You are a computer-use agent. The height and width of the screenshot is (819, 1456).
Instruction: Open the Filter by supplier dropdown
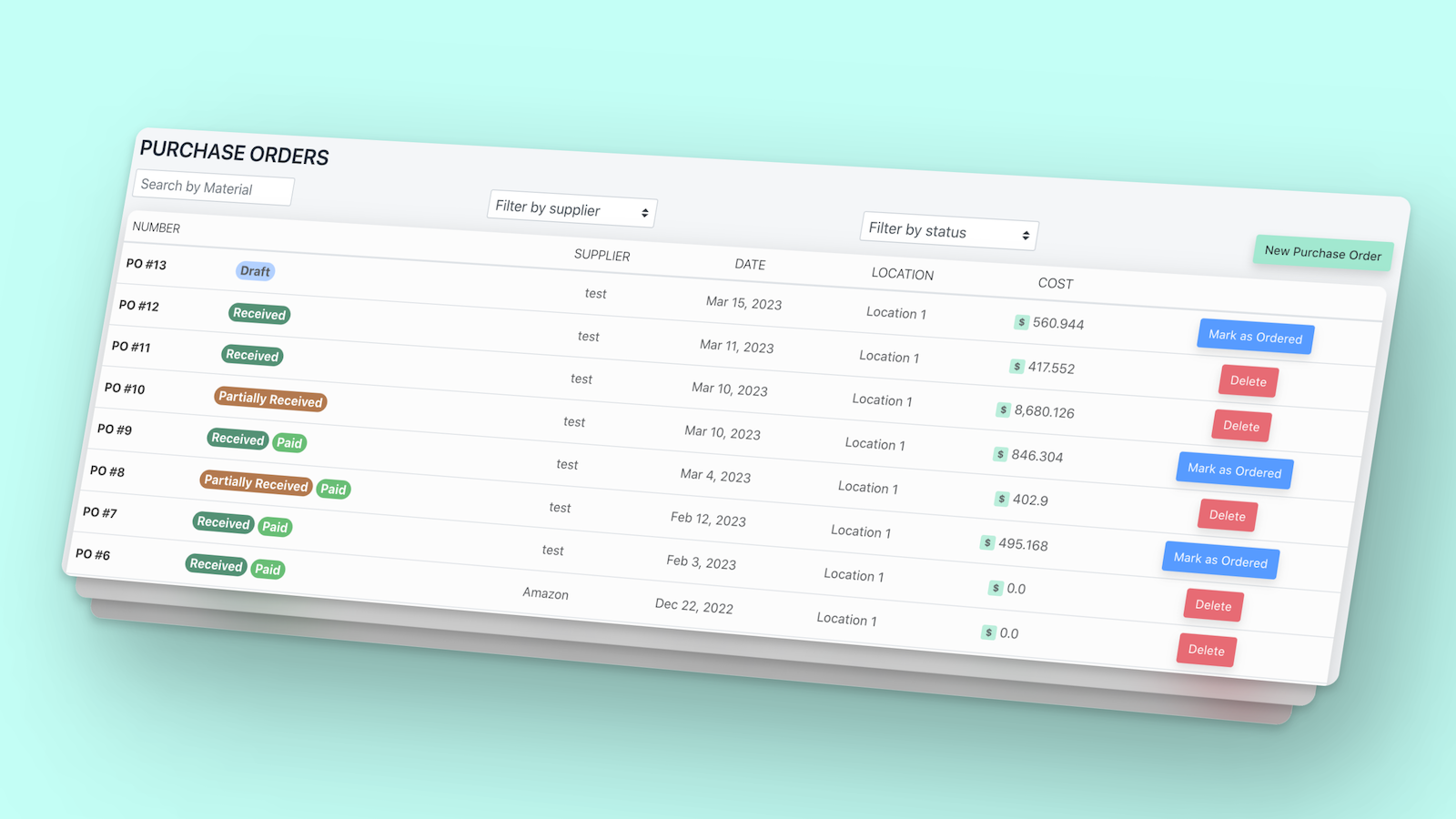[x=571, y=210]
